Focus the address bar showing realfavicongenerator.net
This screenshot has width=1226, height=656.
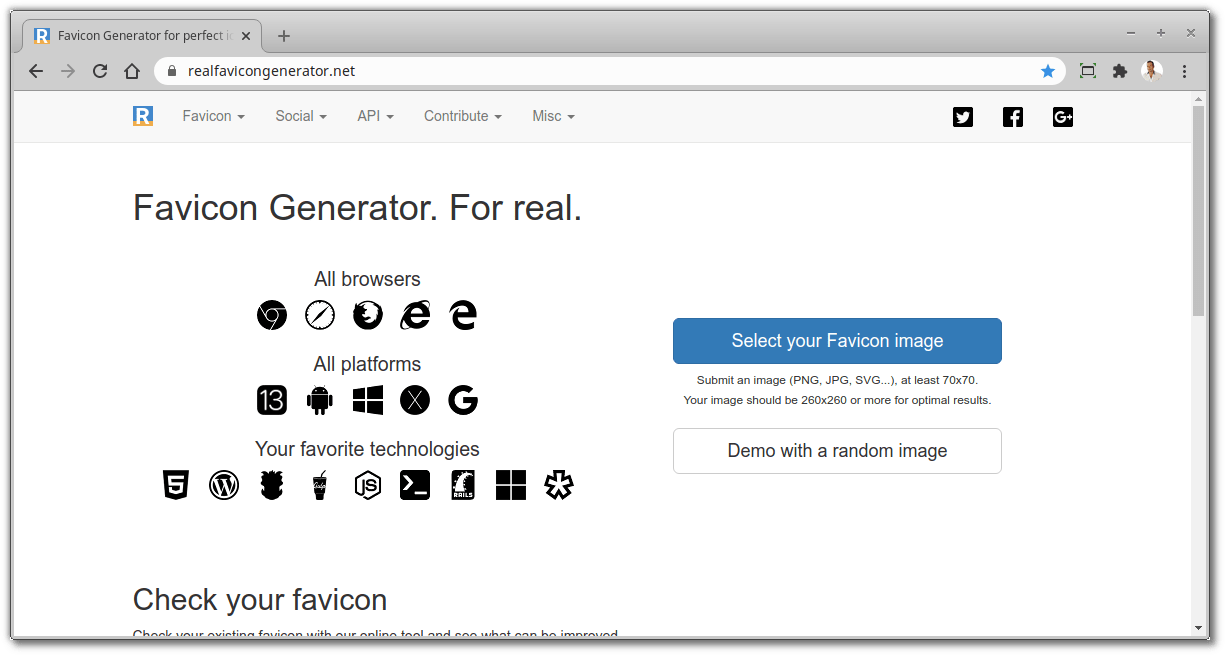[x=610, y=71]
